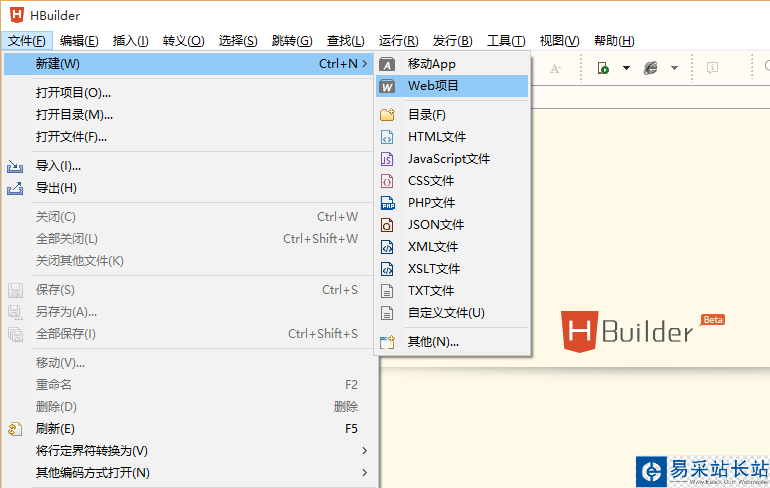Create a new XSLT文件

tap(452, 269)
